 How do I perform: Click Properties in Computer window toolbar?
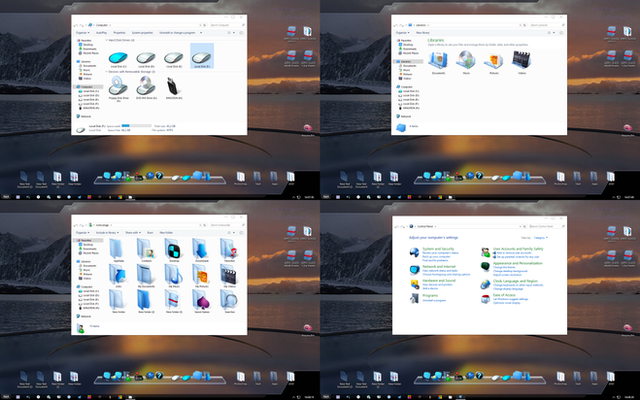[x=119, y=33]
